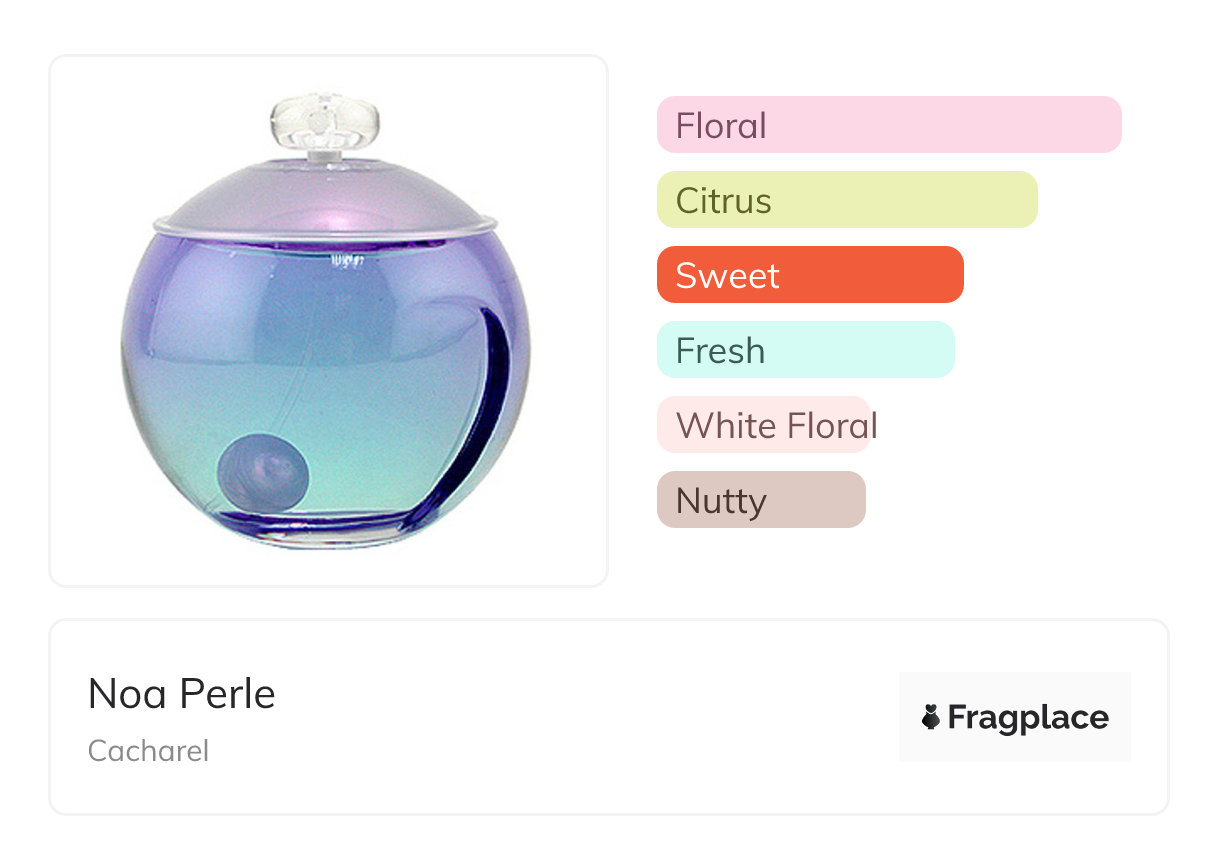This screenshot has width=1218, height=864.
Task: Open the Noa Perle title link
Action: [x=182, y=694]
